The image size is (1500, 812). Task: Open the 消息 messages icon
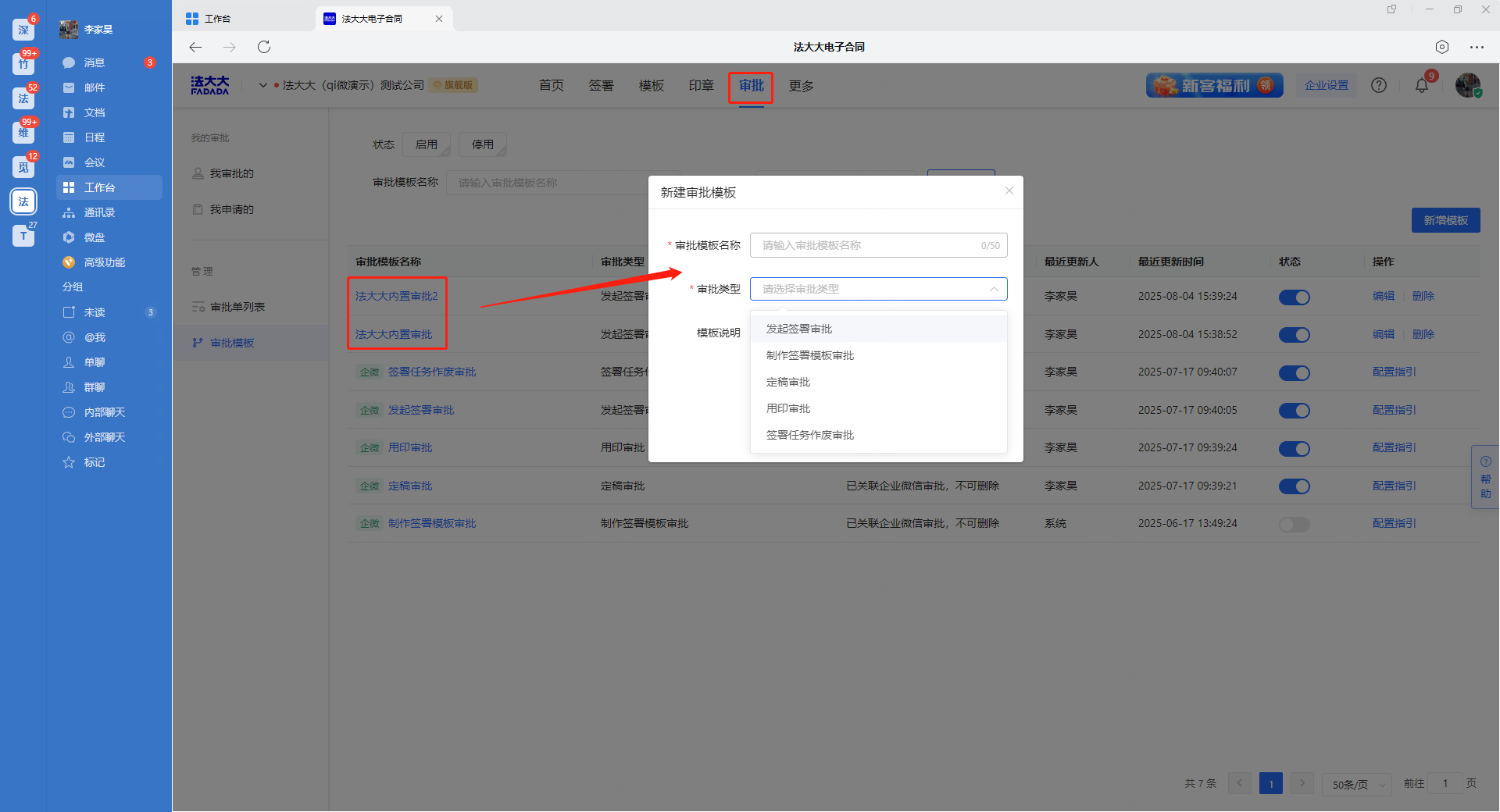[x=69, y=62]
